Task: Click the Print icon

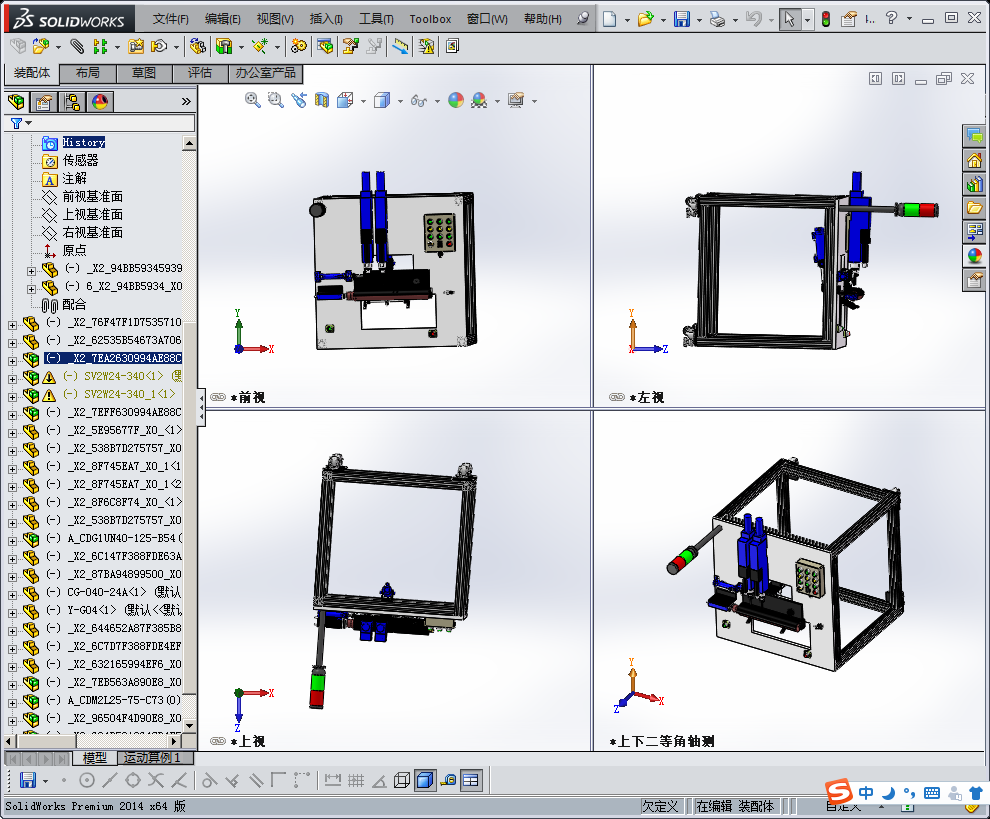Action: [x=717, y=19]
